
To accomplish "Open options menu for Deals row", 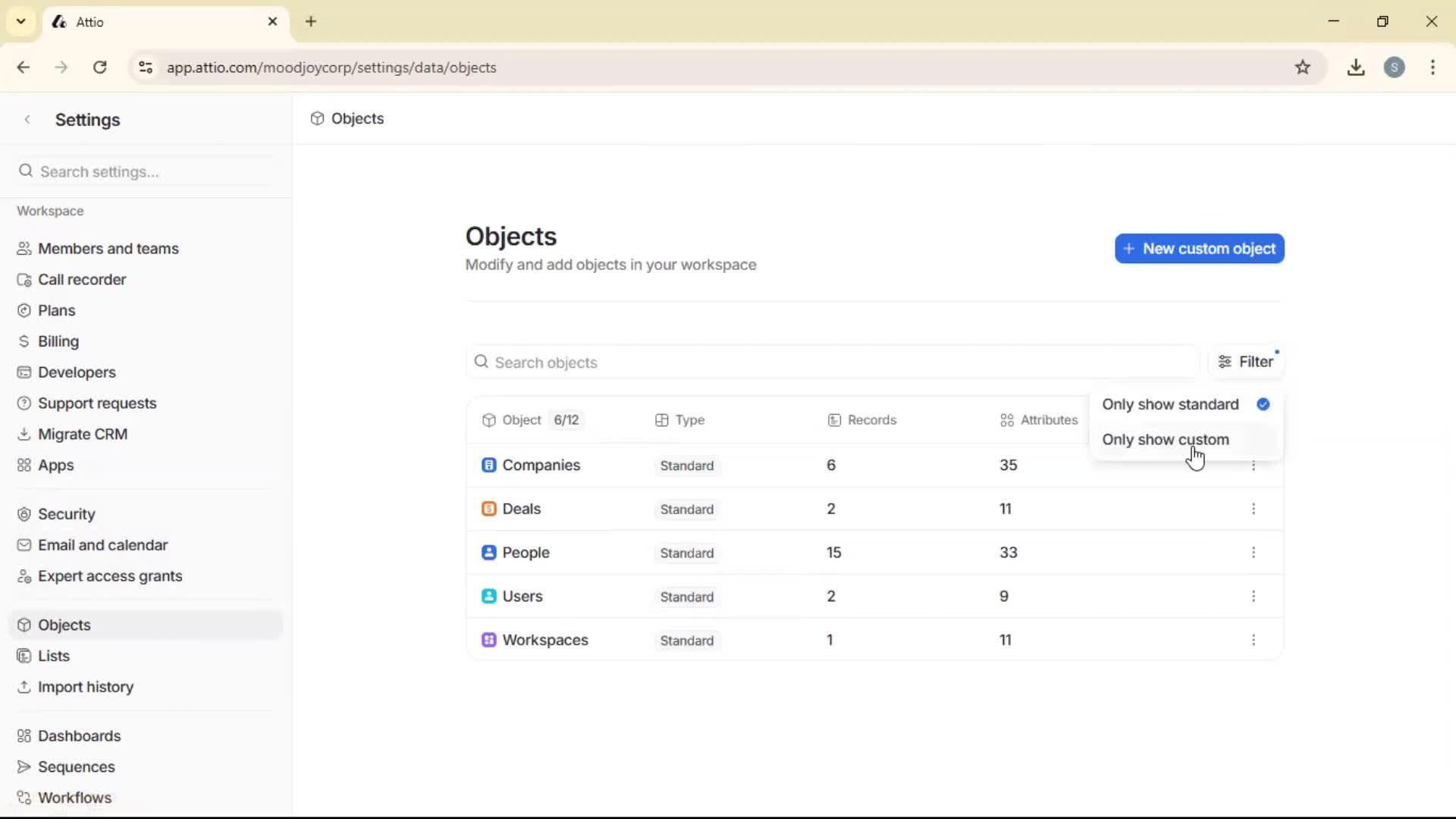I will coord(1254,509).
